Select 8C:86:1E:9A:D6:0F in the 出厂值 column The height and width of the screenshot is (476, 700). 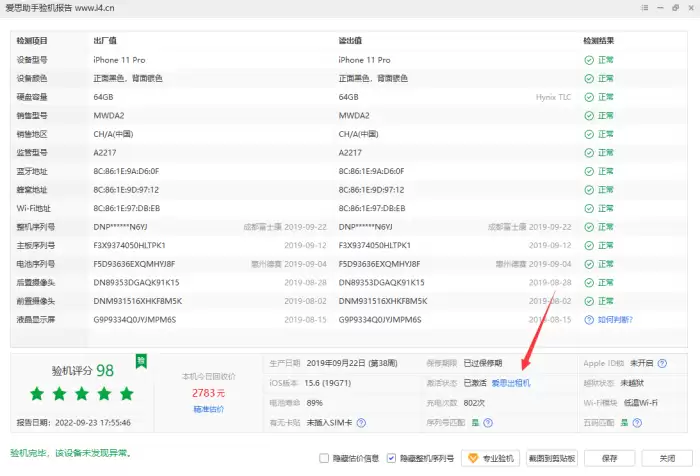point(126,171)
